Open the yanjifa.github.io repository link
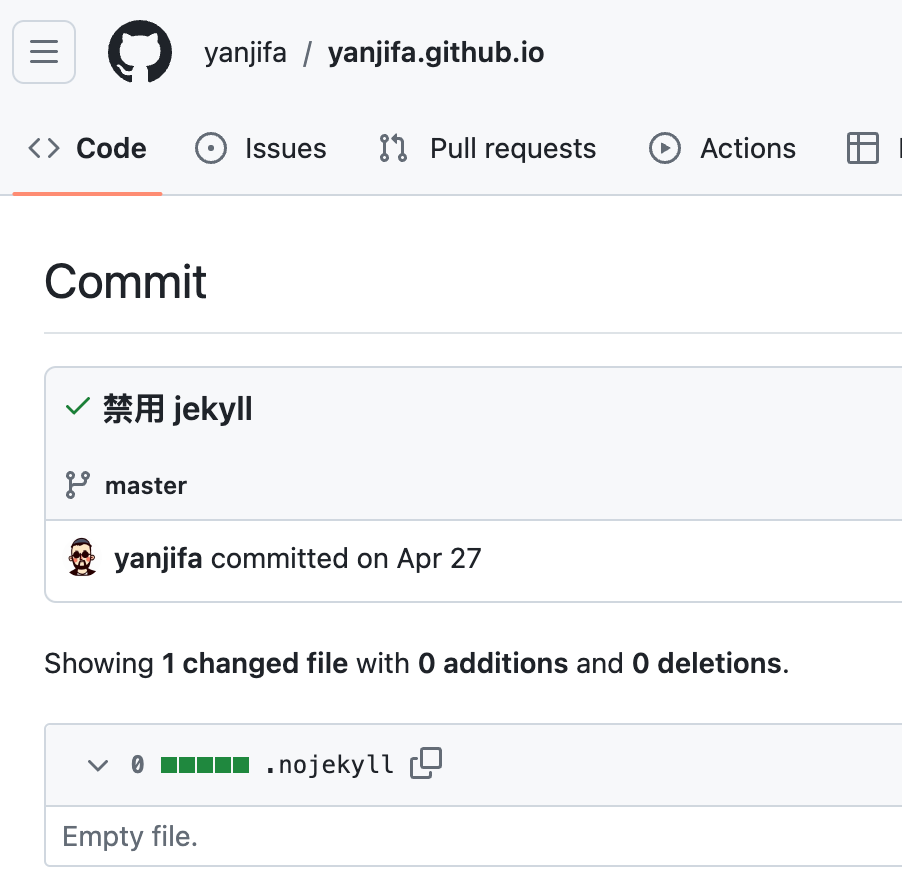902x884 pixels. click(x=436, y=53)
